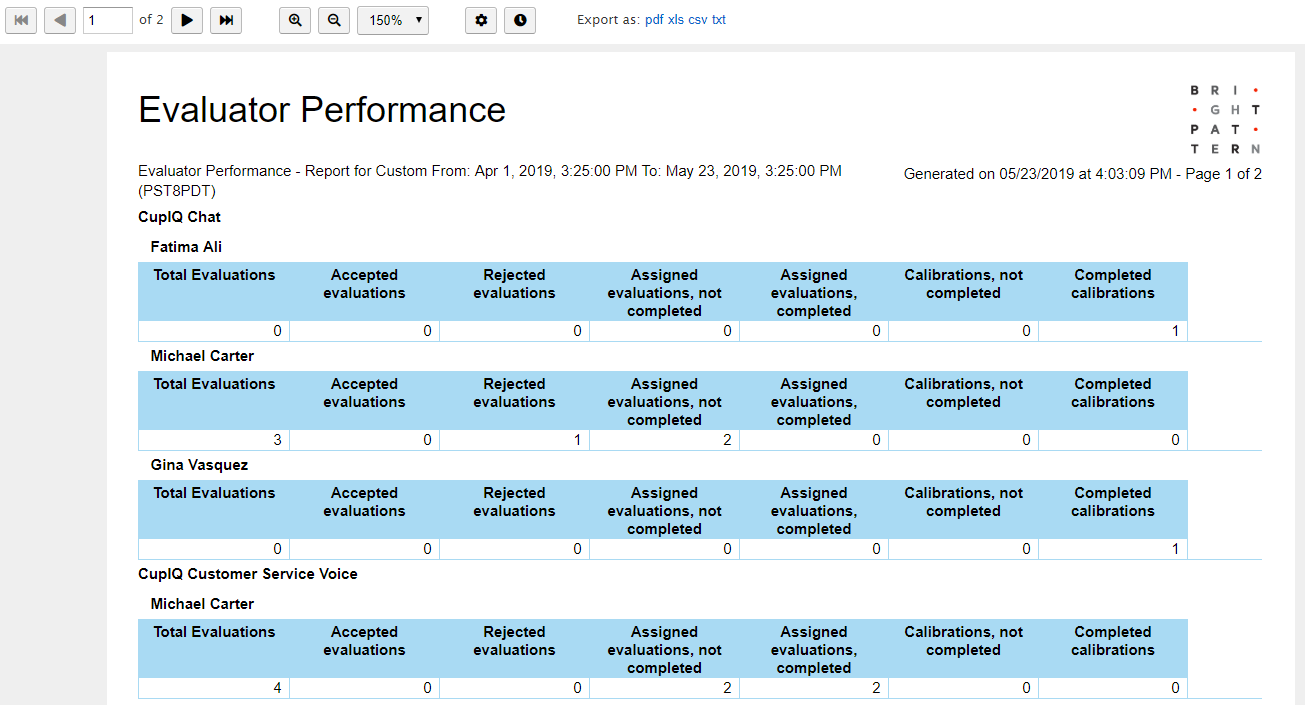Open the 150% zoom dropdown
Screen dimensions: 1305x705
(x=393, y=20)
